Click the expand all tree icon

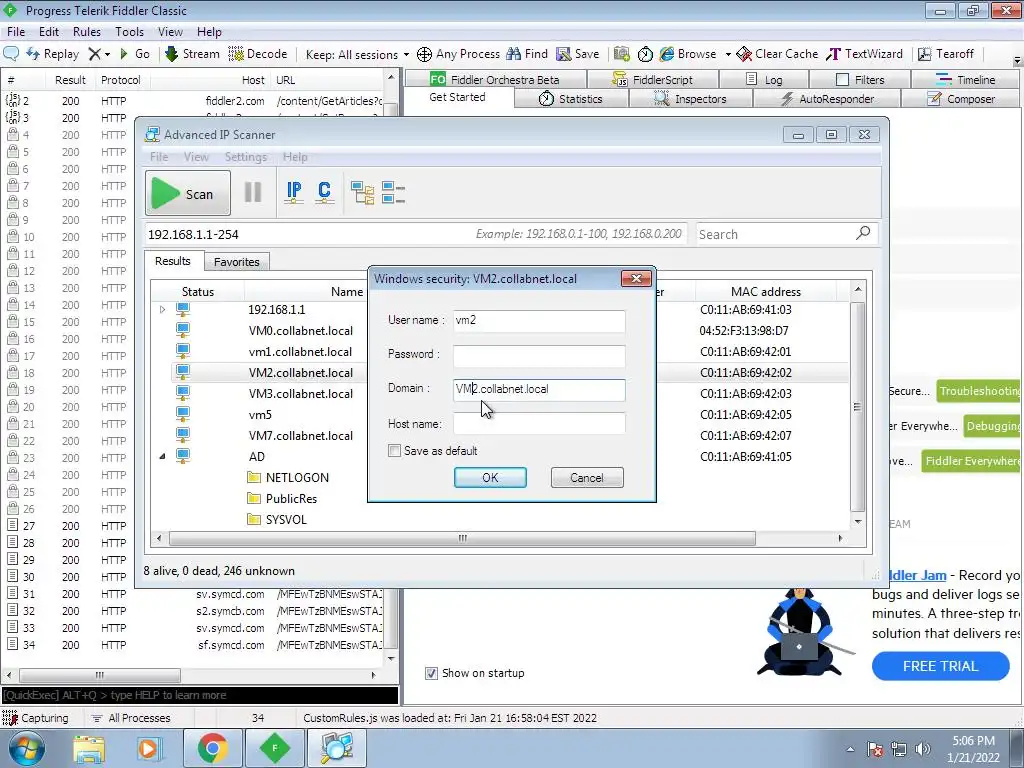[x=362, y=193]
